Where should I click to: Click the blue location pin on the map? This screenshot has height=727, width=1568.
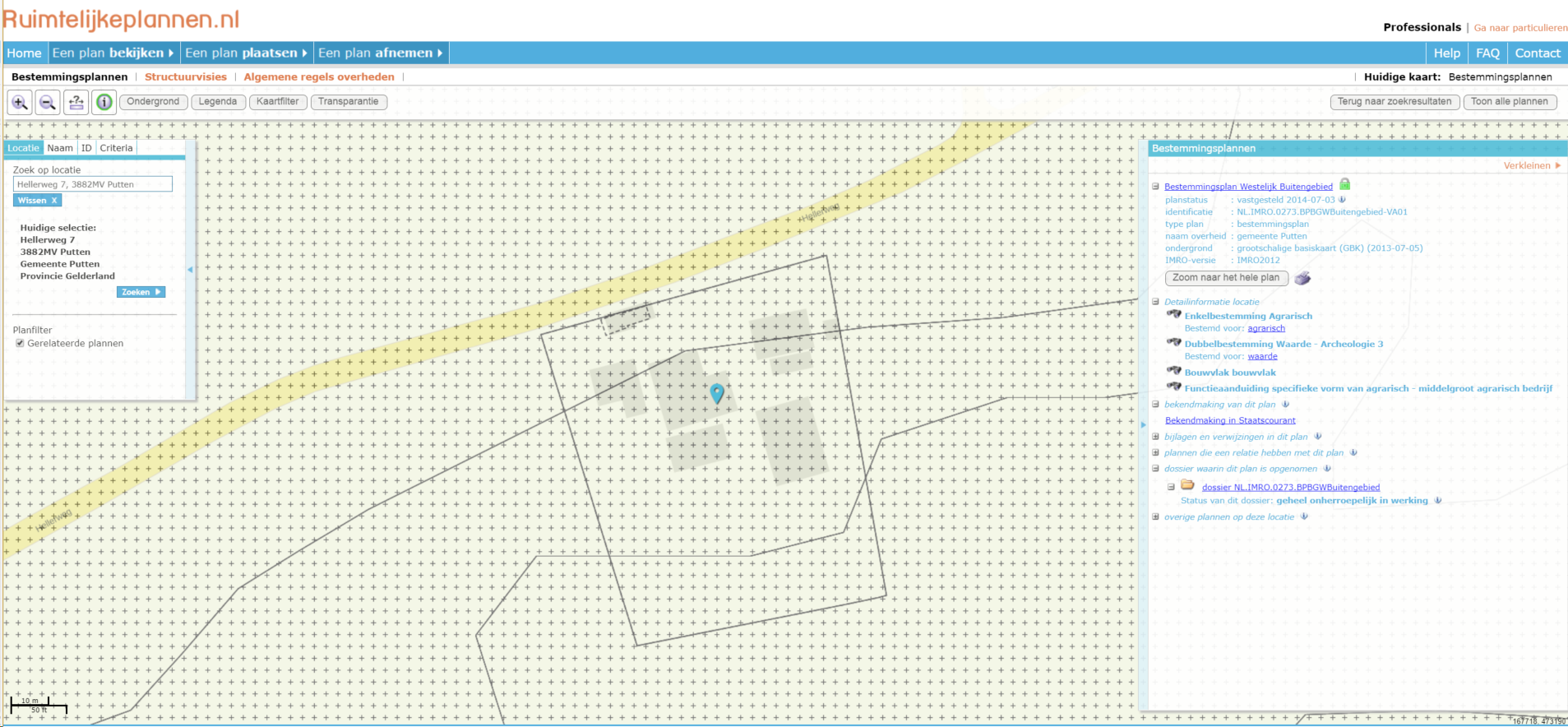pyautogui.click(x=717, y=392)
